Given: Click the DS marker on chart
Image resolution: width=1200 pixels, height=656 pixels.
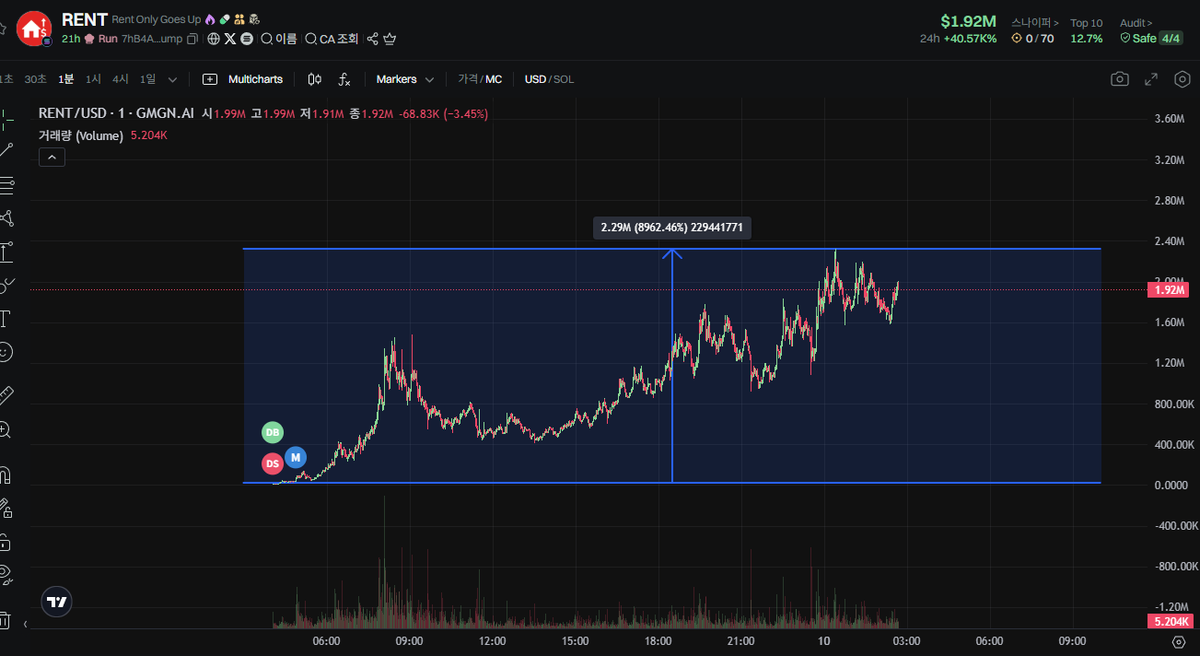Looking at the screenshot, I should (272, 463).
